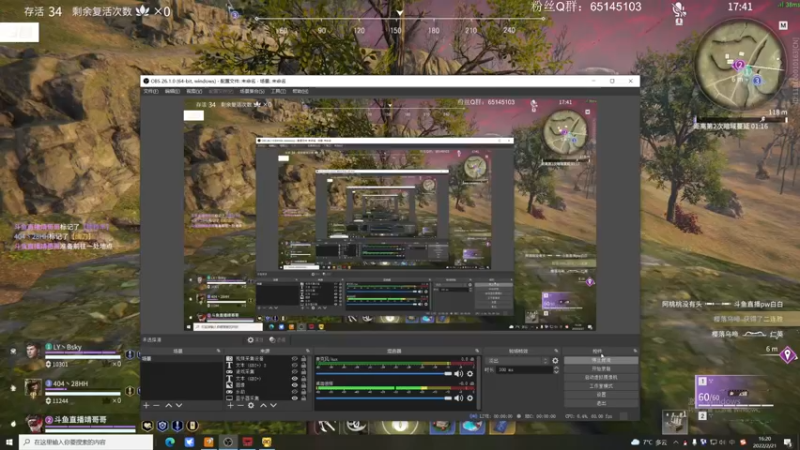Undock the Audio Mixer panel using header icon
Viewport: 800px width, 450px height.
[x=477, y=351]
